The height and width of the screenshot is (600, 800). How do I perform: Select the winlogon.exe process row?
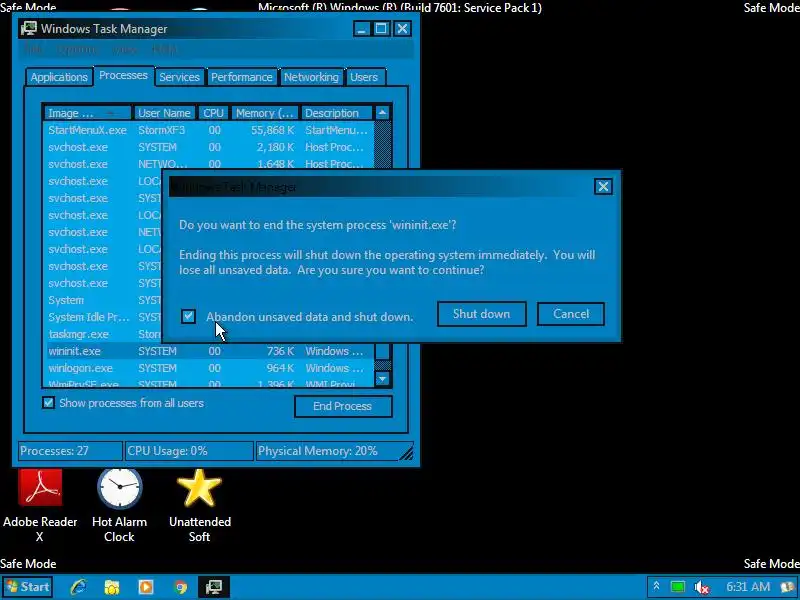[x=209, y=368]
